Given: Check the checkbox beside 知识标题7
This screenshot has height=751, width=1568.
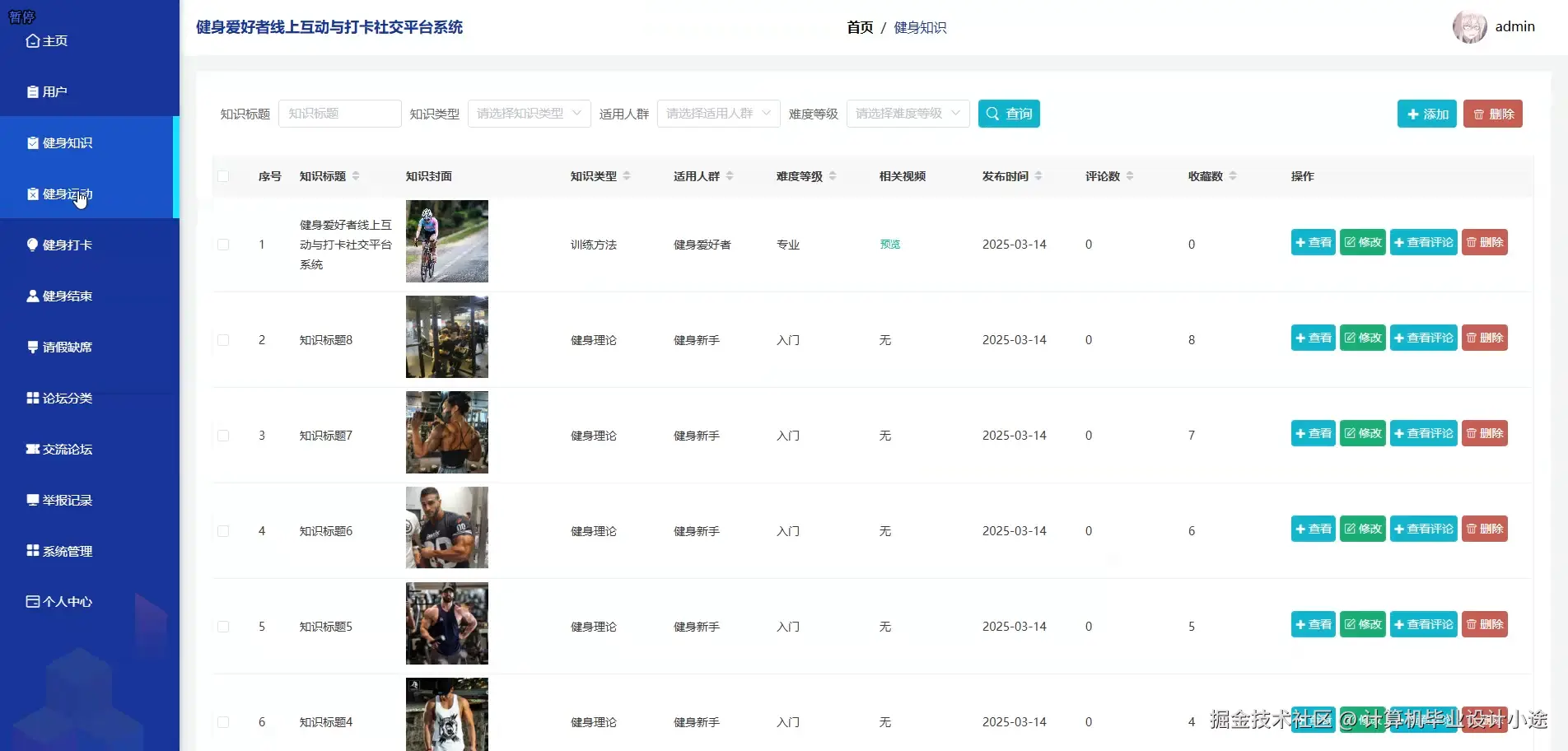Looking at the screenshot, I should tap(223, 435).
